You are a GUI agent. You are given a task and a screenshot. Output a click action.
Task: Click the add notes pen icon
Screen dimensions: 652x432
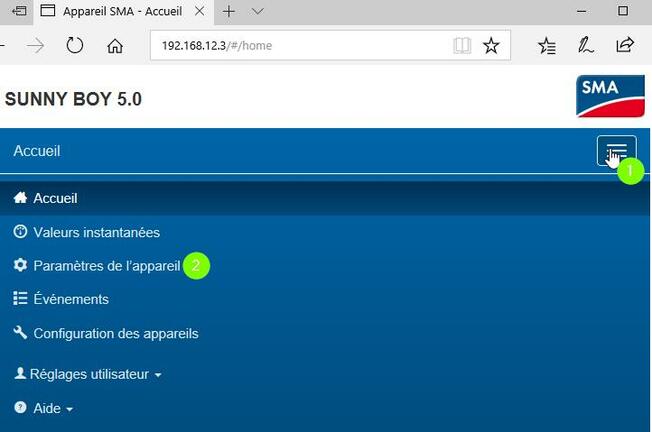pos(585,45)
